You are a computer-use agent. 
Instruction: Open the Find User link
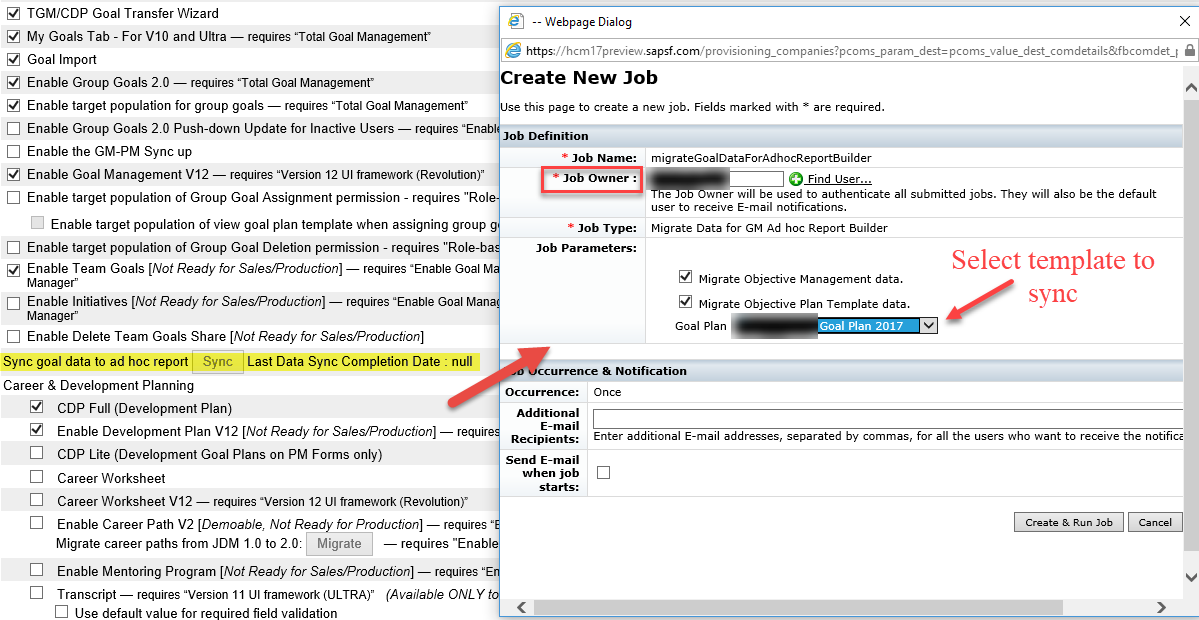(x=839, y=179)
